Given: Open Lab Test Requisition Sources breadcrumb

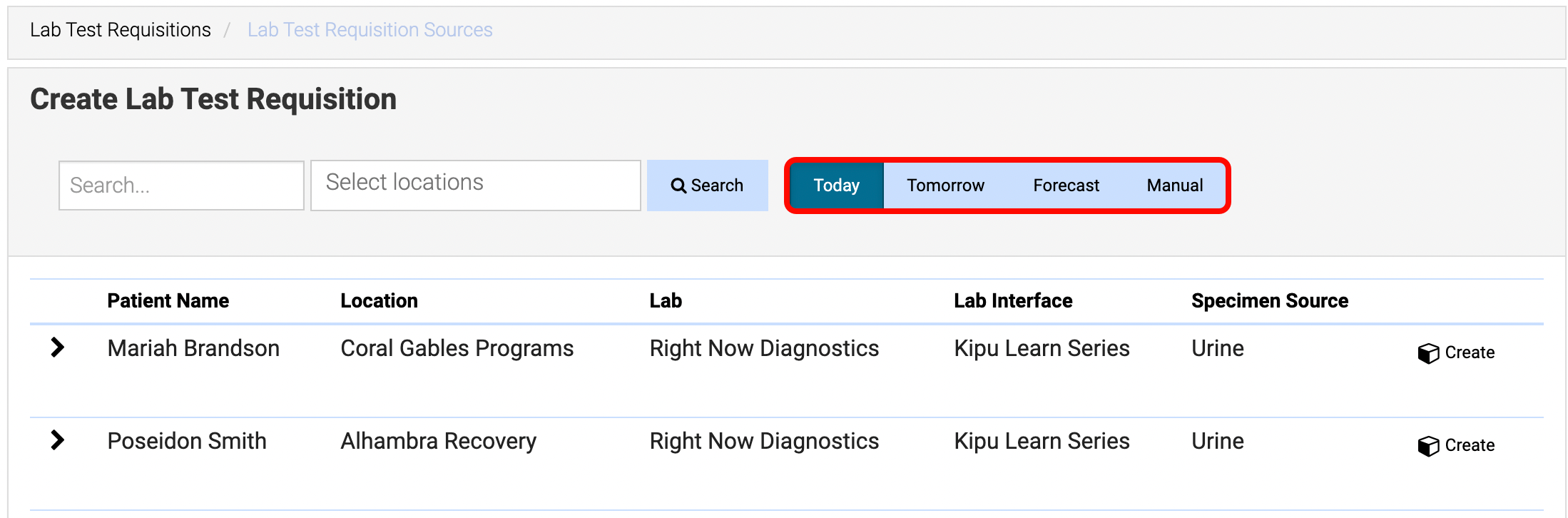Looking at the screenshot, I should (x=370, y=30).
